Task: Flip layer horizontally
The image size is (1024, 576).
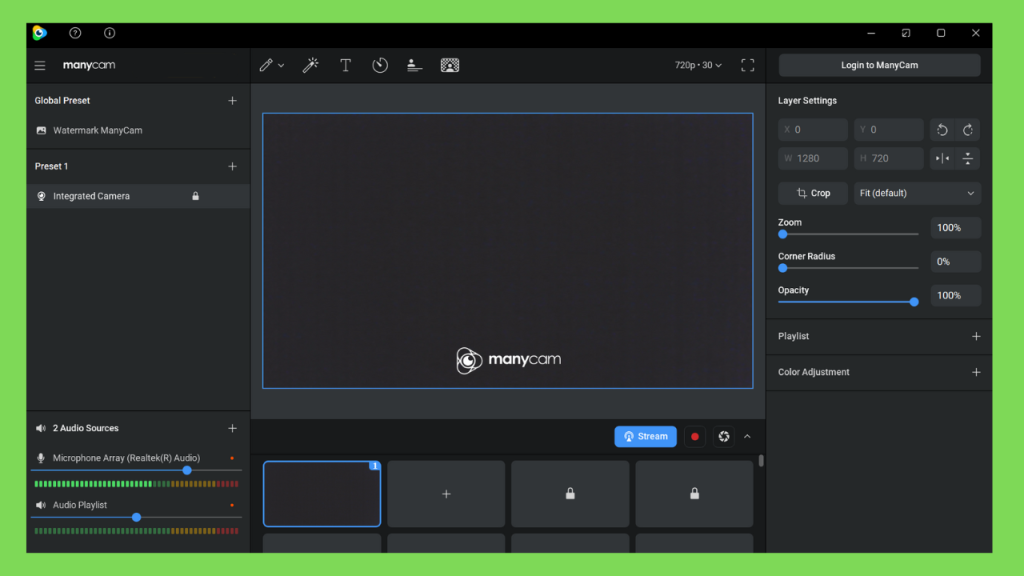Action: click(x=942, y=159)
